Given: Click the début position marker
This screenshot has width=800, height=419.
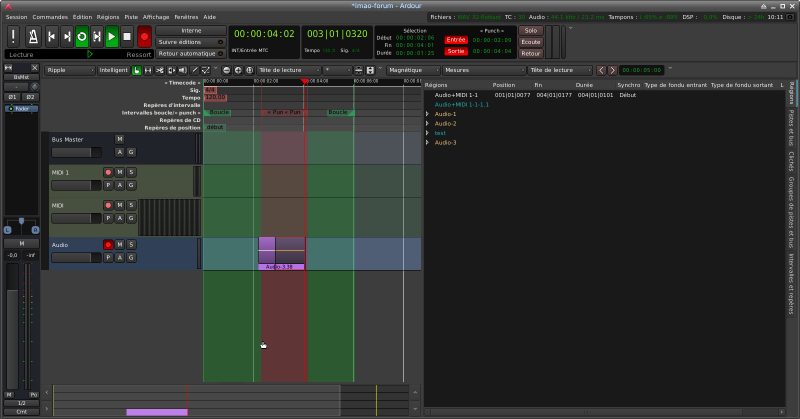Looking at the screenshot, I should point(214,127).
